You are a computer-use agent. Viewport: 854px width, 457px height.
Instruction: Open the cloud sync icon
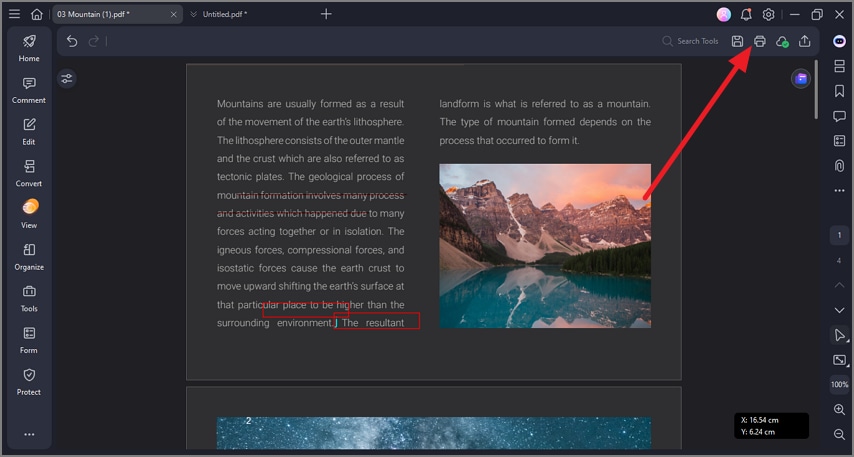[782, 41]
